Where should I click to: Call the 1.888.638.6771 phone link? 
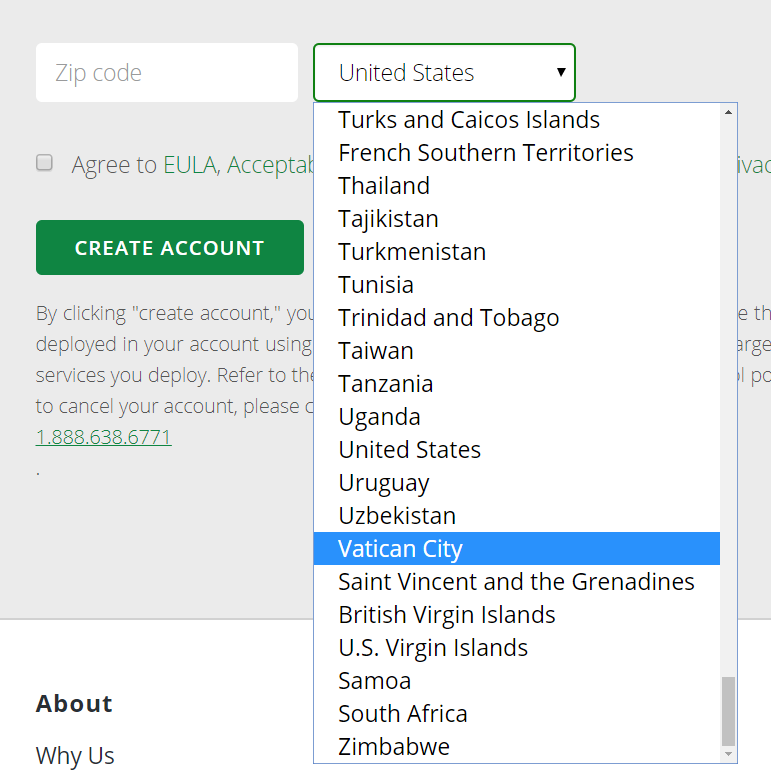point(103,437)
